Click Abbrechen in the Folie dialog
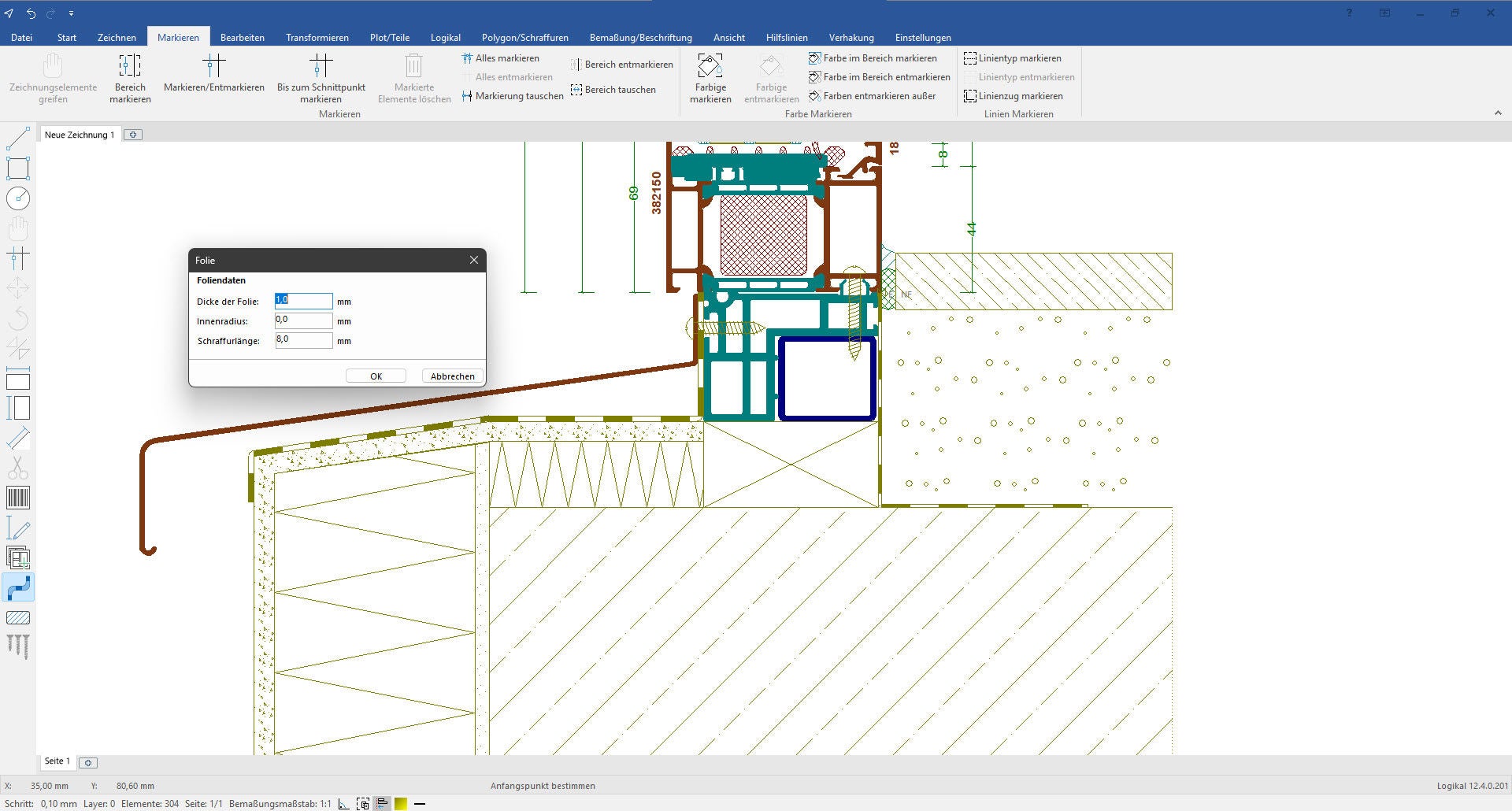The width and height of the screenshot is (1512, 811). coord(453,376)
